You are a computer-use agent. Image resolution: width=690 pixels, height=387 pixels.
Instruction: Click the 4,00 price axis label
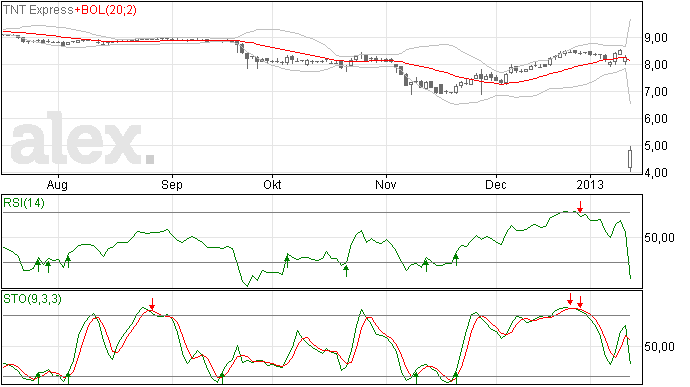[x=656, y=173]
